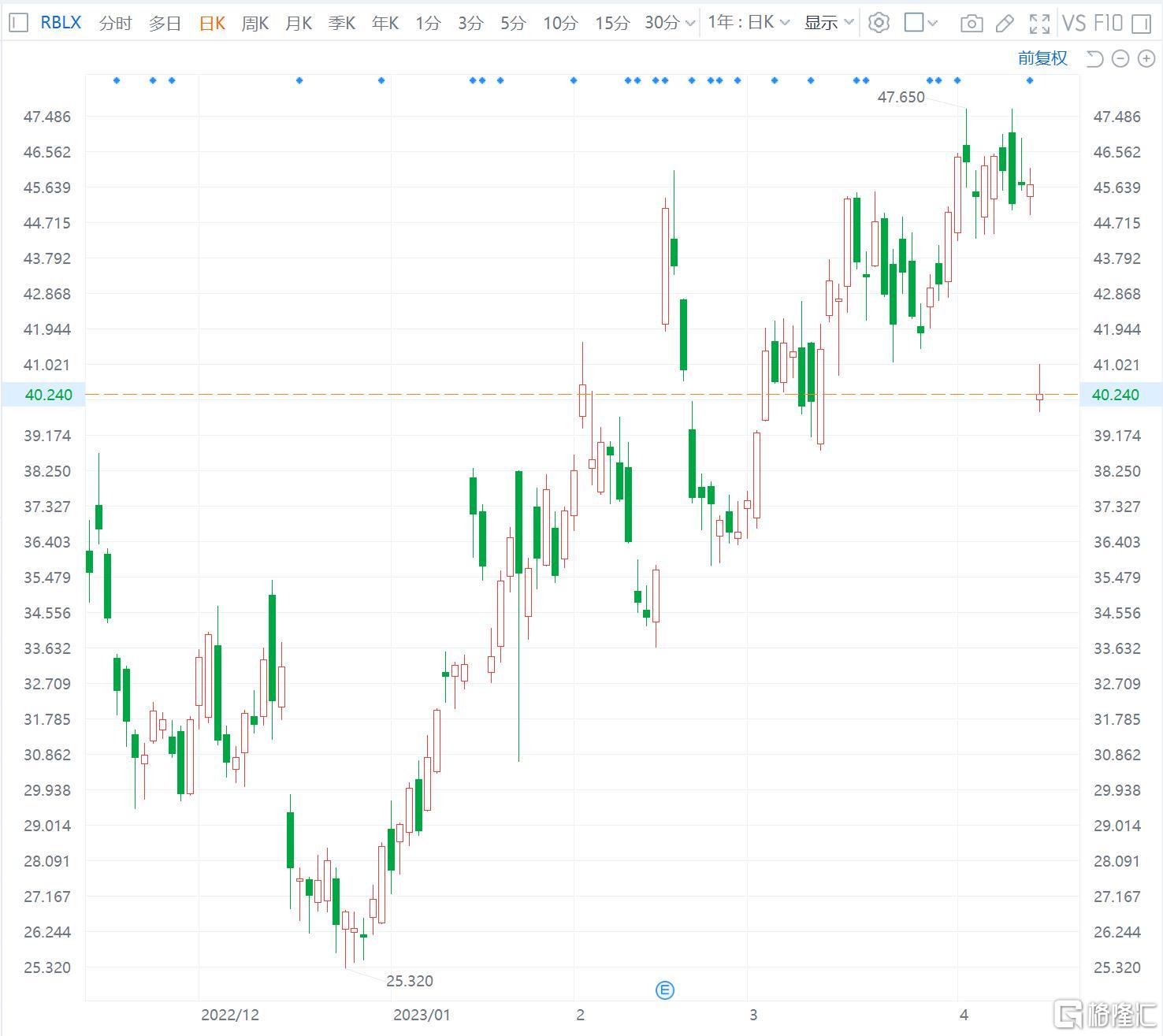
Task: Toggle the left sidebar panel icon
Action: point(18,23)
